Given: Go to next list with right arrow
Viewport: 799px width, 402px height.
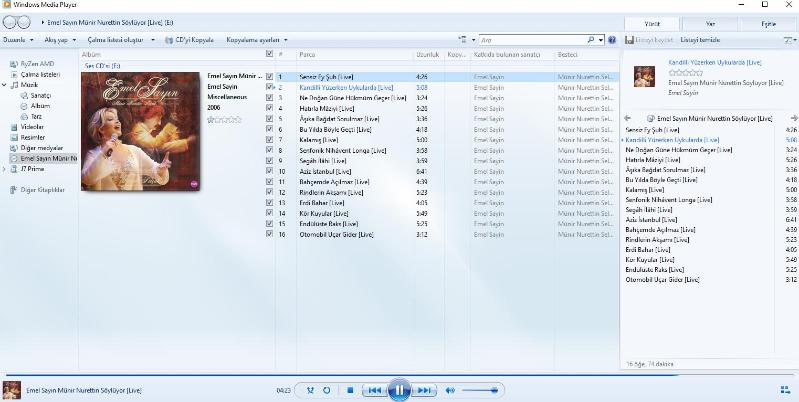Looking at the screenshot, I should point(794,118).
